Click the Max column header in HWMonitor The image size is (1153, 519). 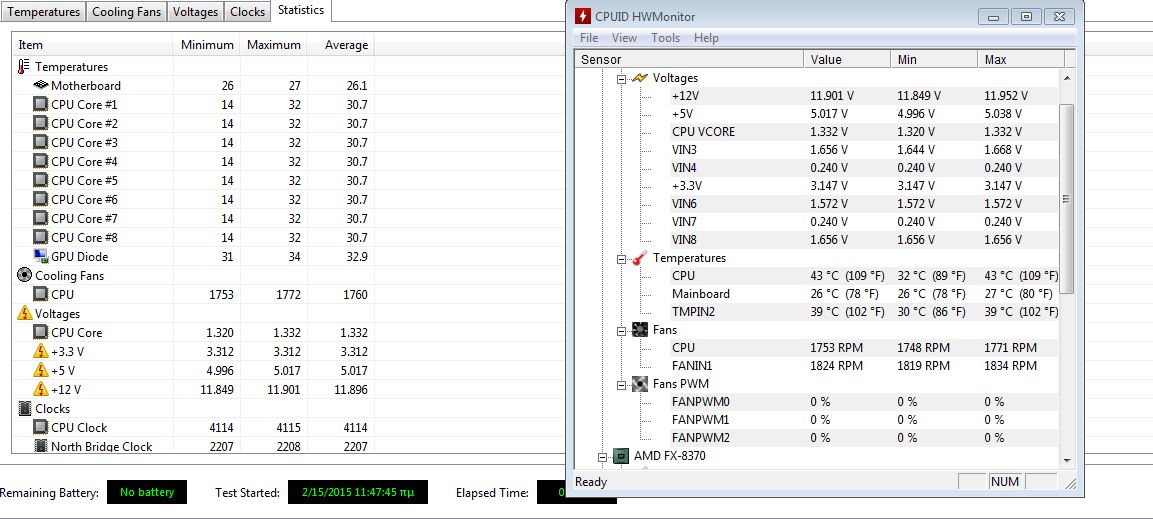[1021, 60]
